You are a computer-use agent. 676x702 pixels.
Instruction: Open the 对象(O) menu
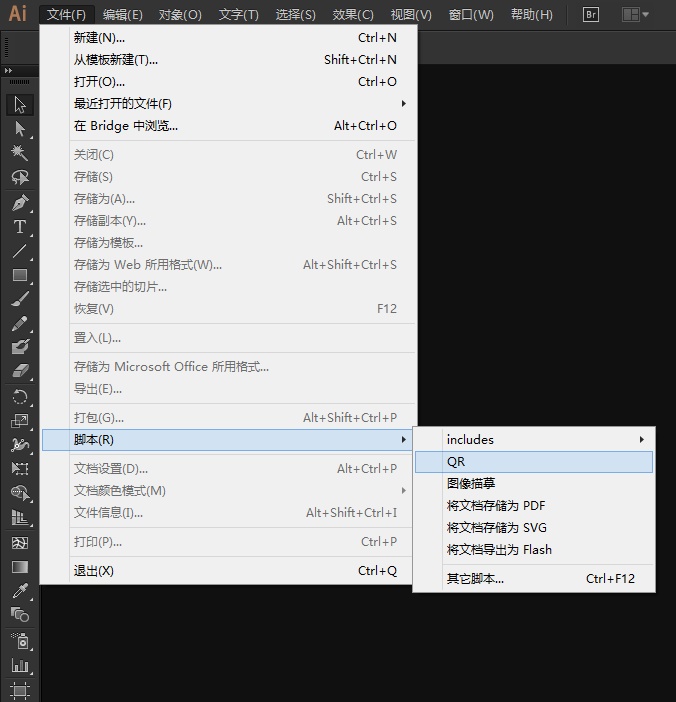point(180,15)
